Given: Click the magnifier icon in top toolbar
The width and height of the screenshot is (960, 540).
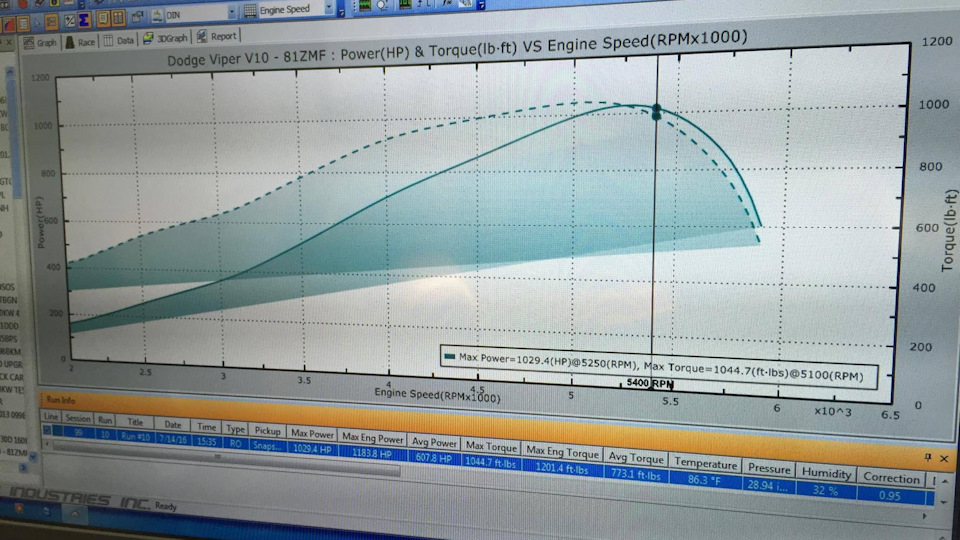Looking at the screenshot, I should click(x=384, y=5).
